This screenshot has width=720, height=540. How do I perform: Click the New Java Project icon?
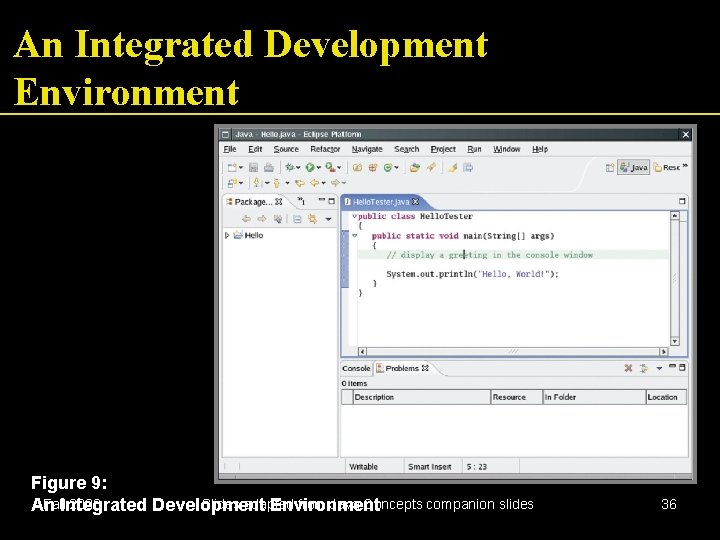coord(357,168)
